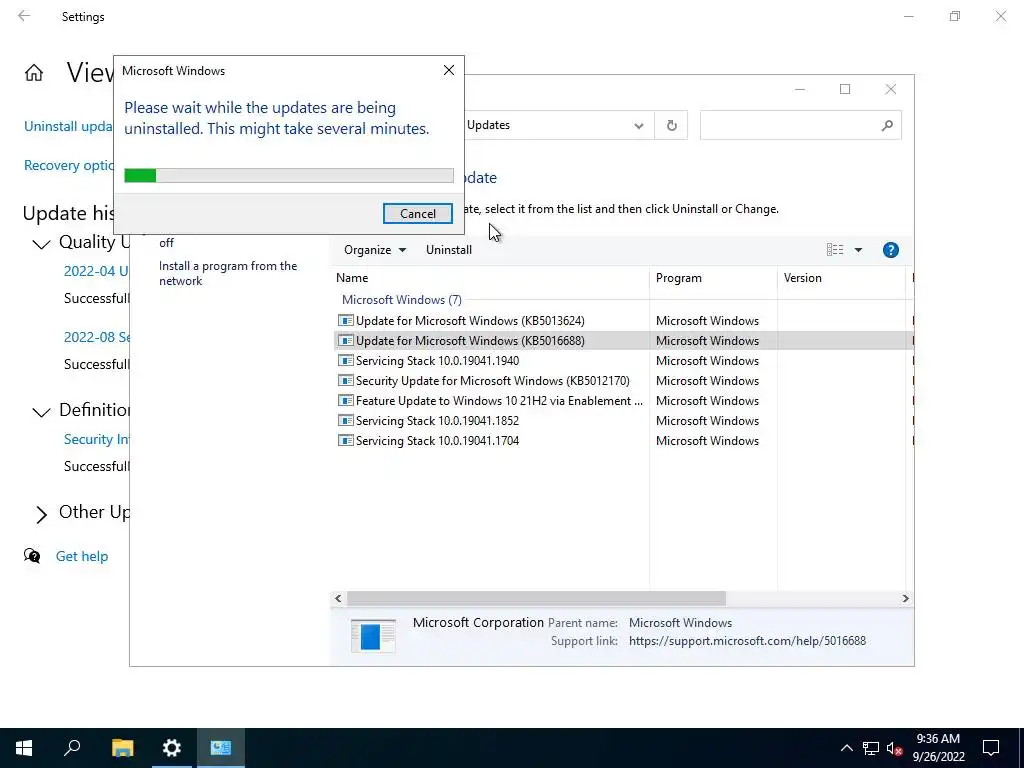Switch to Settings via taskbar gear
The width and height of the screenshot is (1024, 768).
coord(172,748)
